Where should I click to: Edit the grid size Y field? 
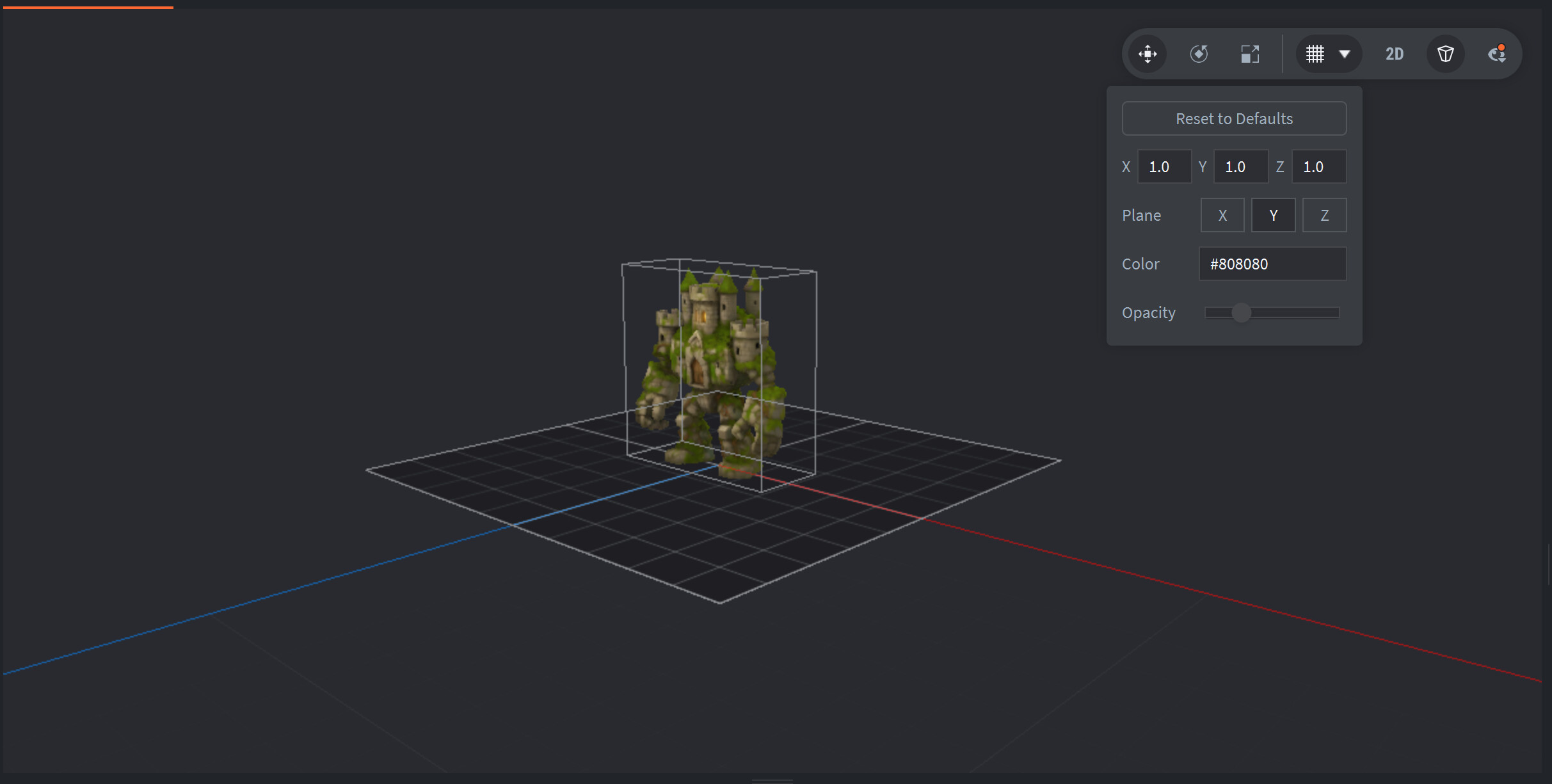1241,166
